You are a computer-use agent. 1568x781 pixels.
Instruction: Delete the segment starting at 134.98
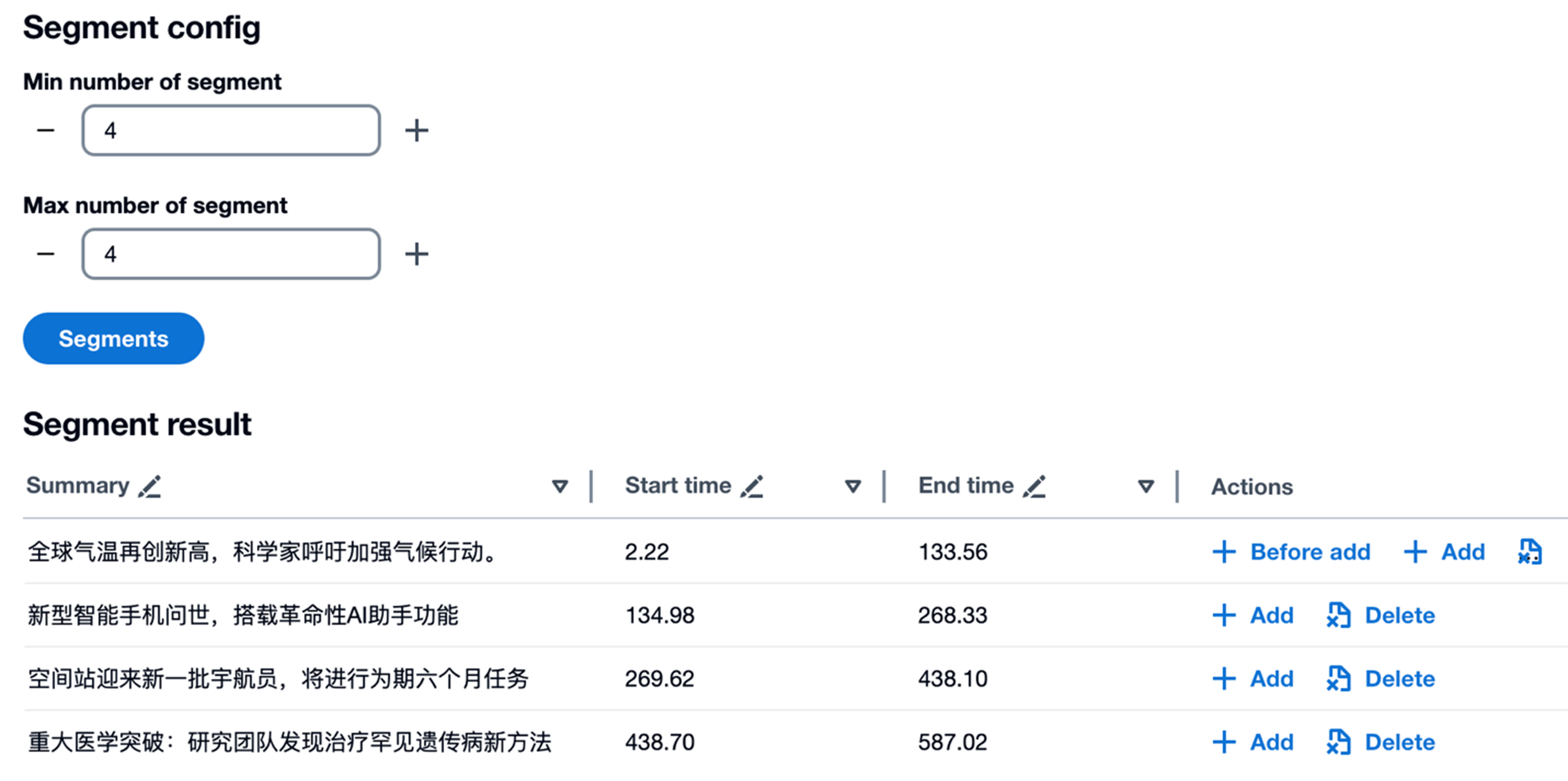1382,615
